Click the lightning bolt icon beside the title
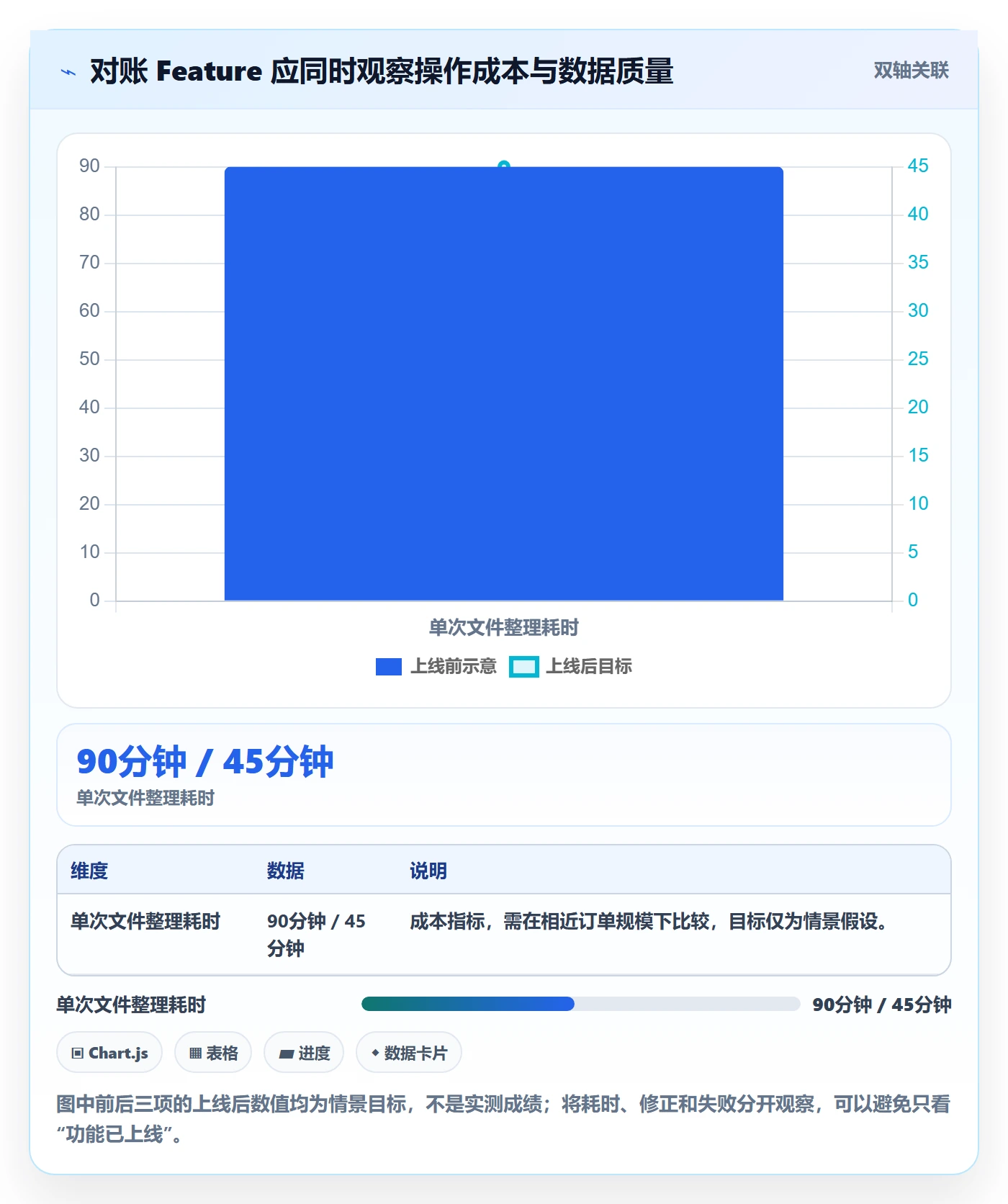The height and width of the screenshot is (1204, 1008). [68, 72]
